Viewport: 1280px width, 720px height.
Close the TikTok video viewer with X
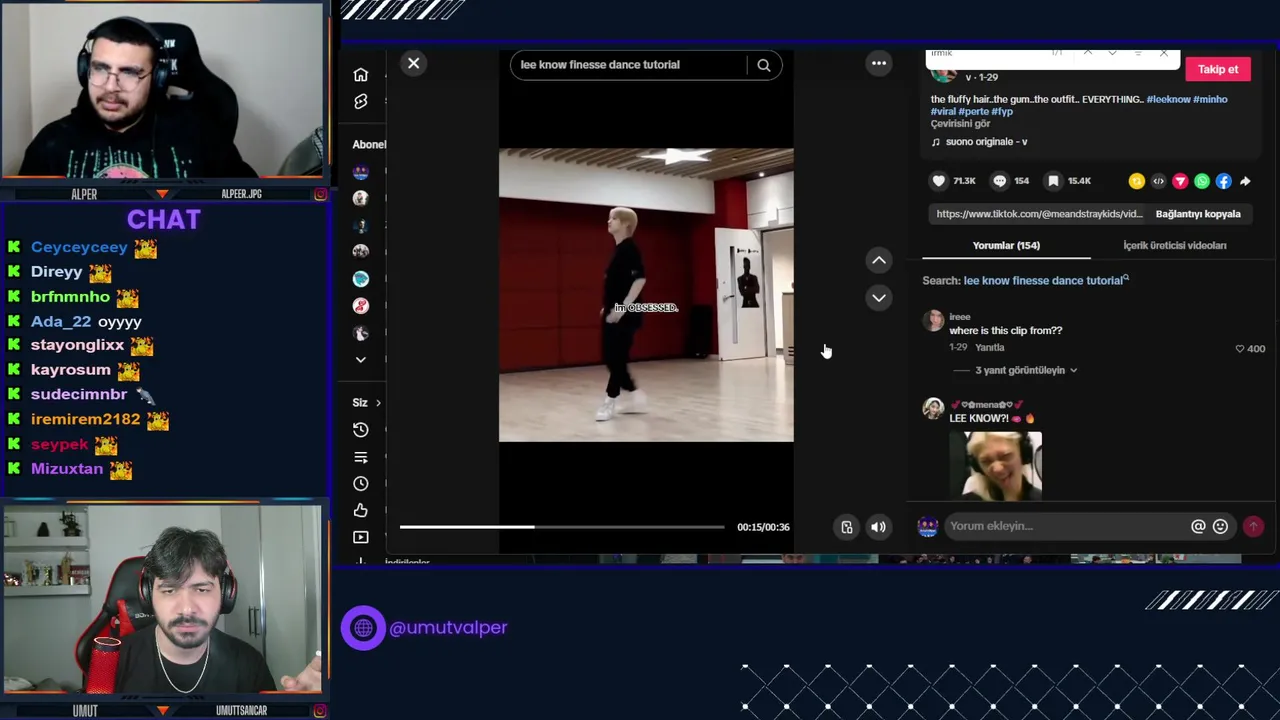(413, 63)
